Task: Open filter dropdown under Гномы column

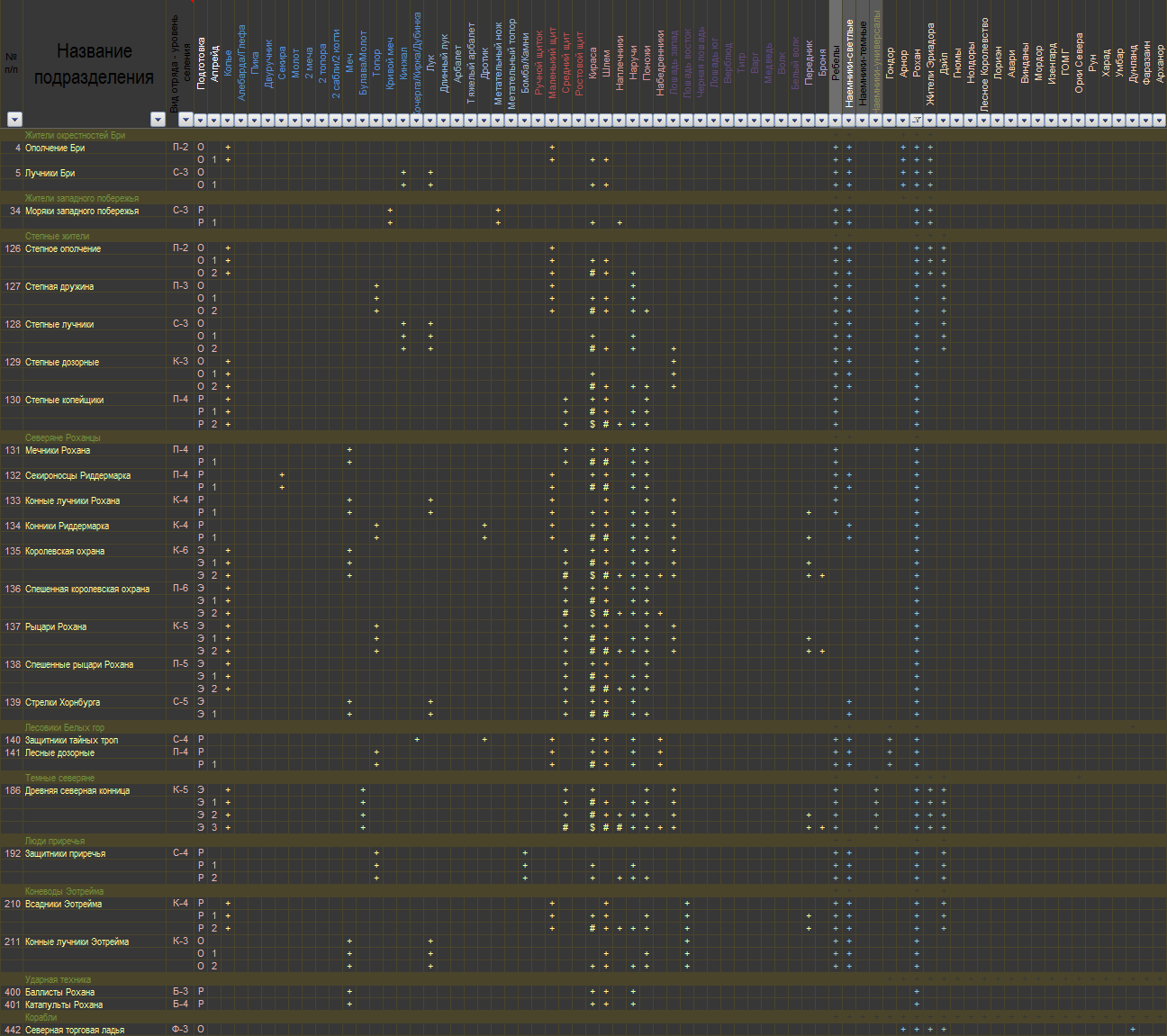Action: [x=956, y=120]
